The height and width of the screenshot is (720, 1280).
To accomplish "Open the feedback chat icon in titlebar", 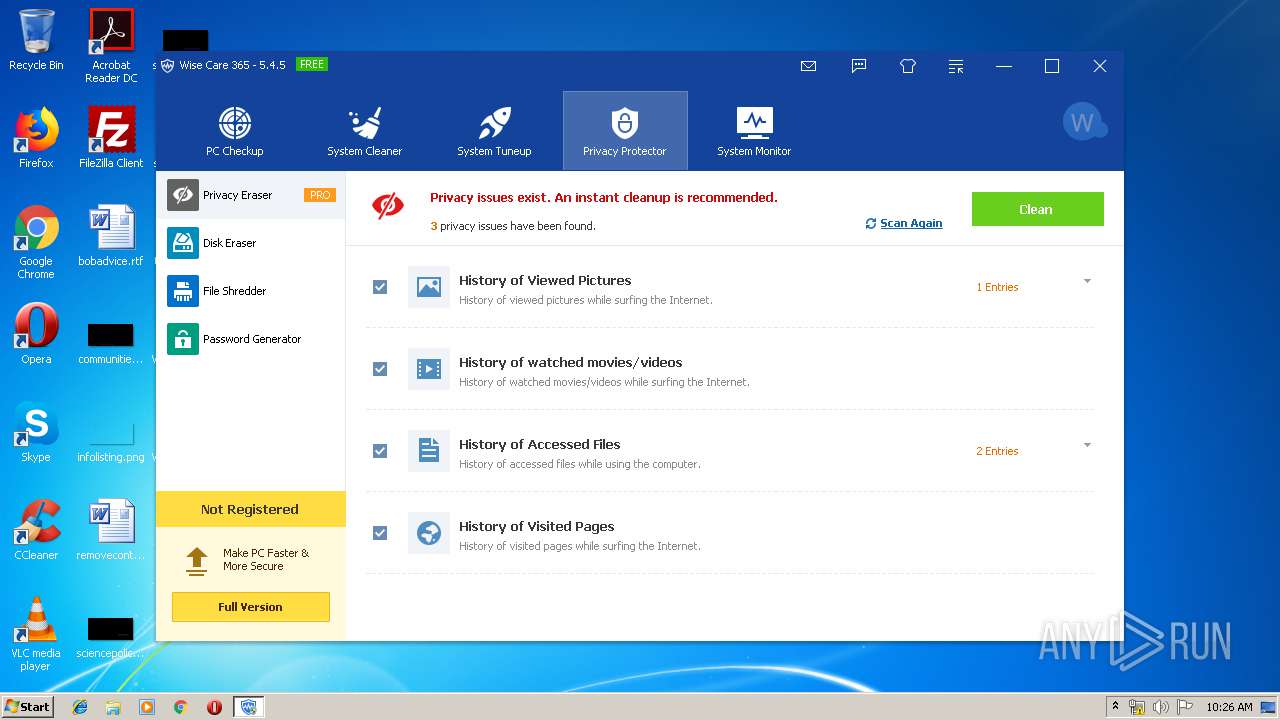I will [858, 66].
